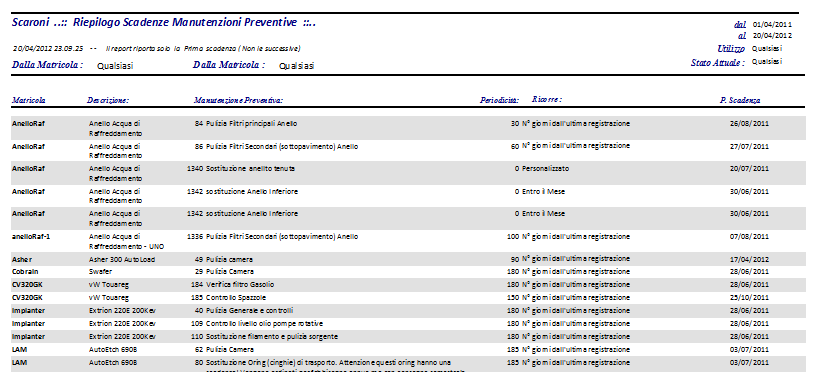Screen dimensions: 813x372
Task: Select the 'Cobrain' matricola
Action: [x=25, y=271]
